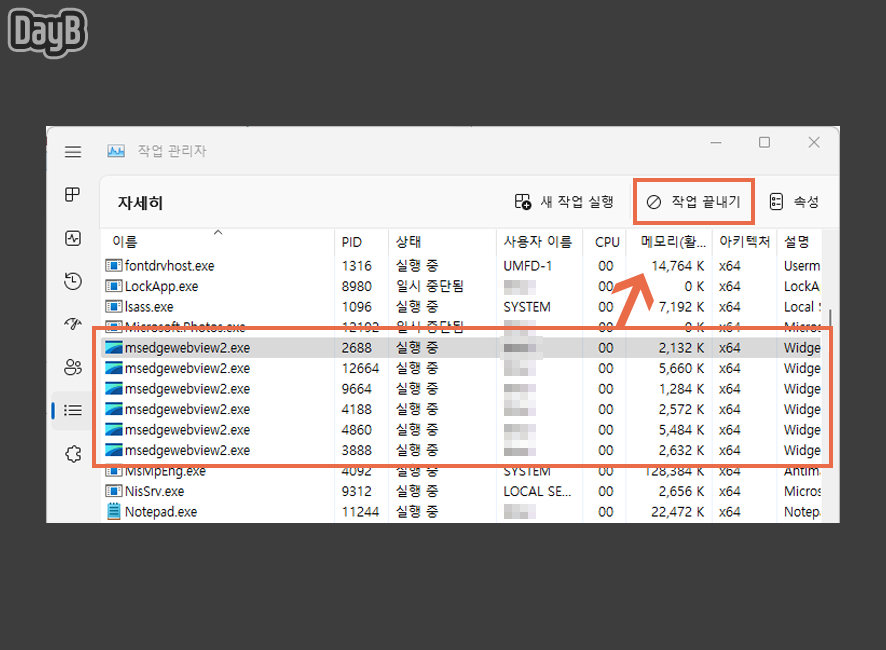Open the Users page in sidebar

pos(71,367)
